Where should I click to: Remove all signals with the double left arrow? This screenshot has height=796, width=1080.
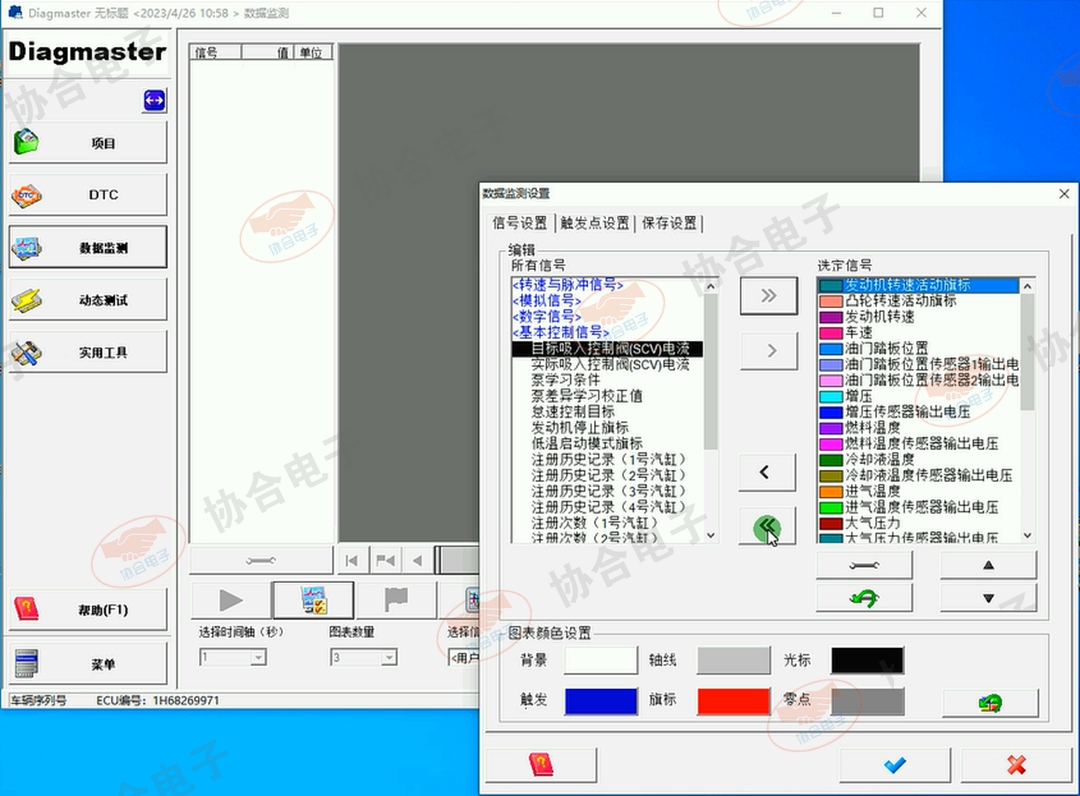767,527
